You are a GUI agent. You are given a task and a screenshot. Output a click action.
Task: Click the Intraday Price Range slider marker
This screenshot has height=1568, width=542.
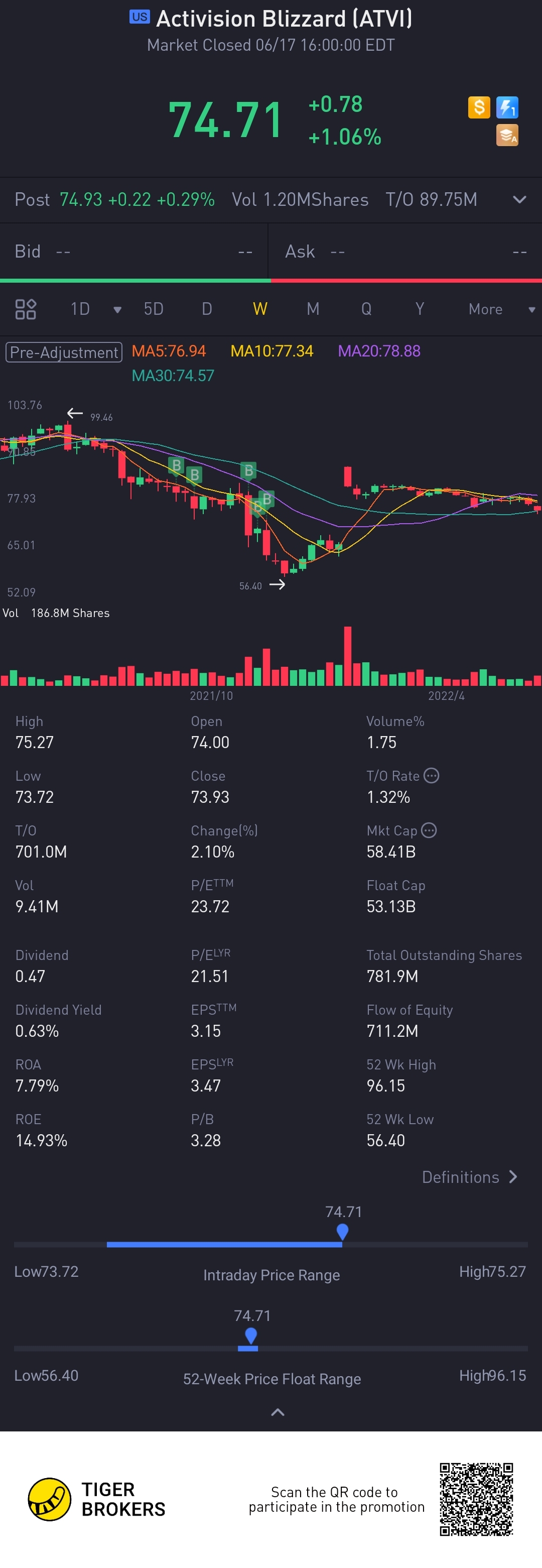pyautogui.click(x=342, y=1232)
